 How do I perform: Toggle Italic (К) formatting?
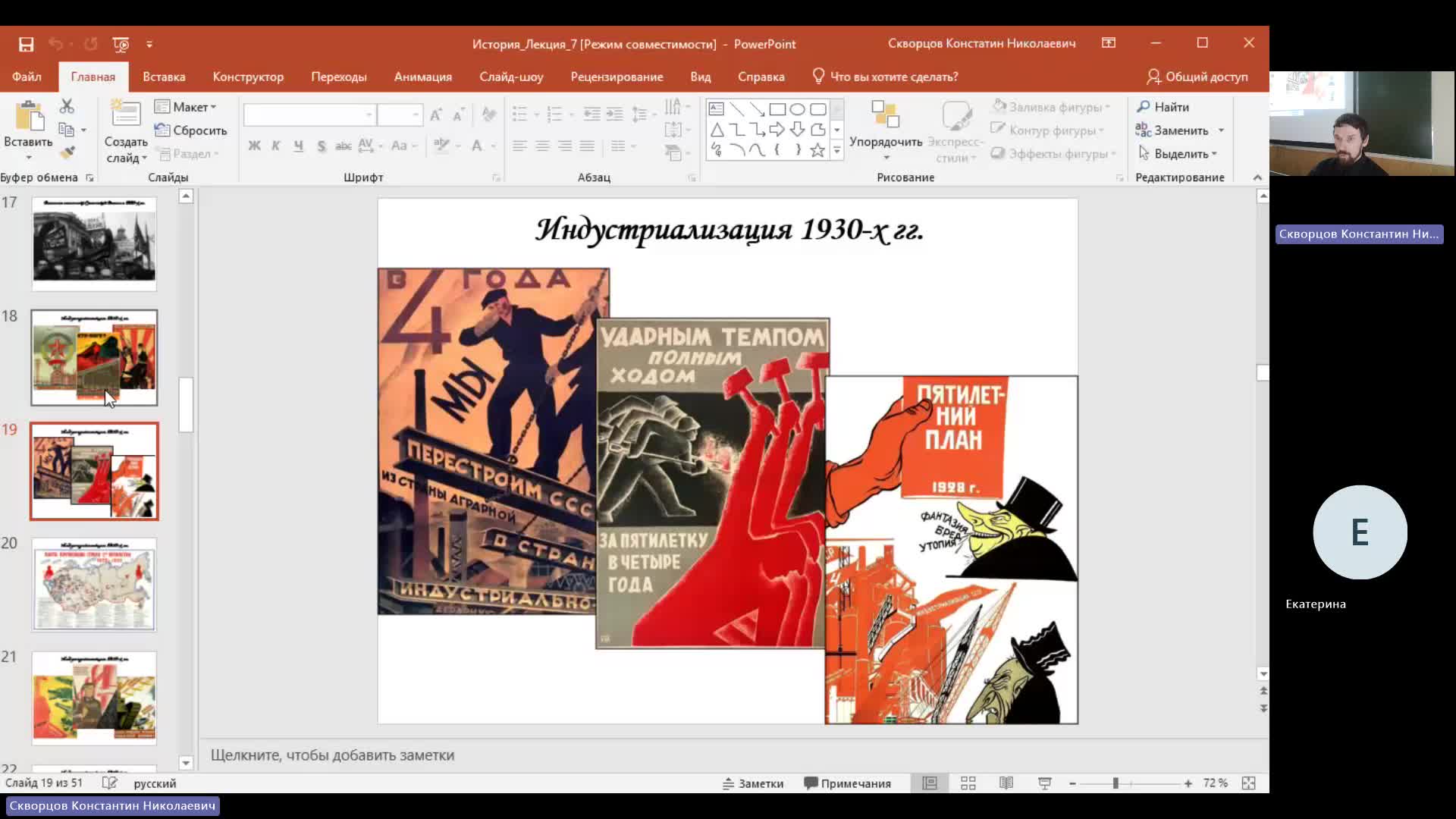click(x=276, y=146)
